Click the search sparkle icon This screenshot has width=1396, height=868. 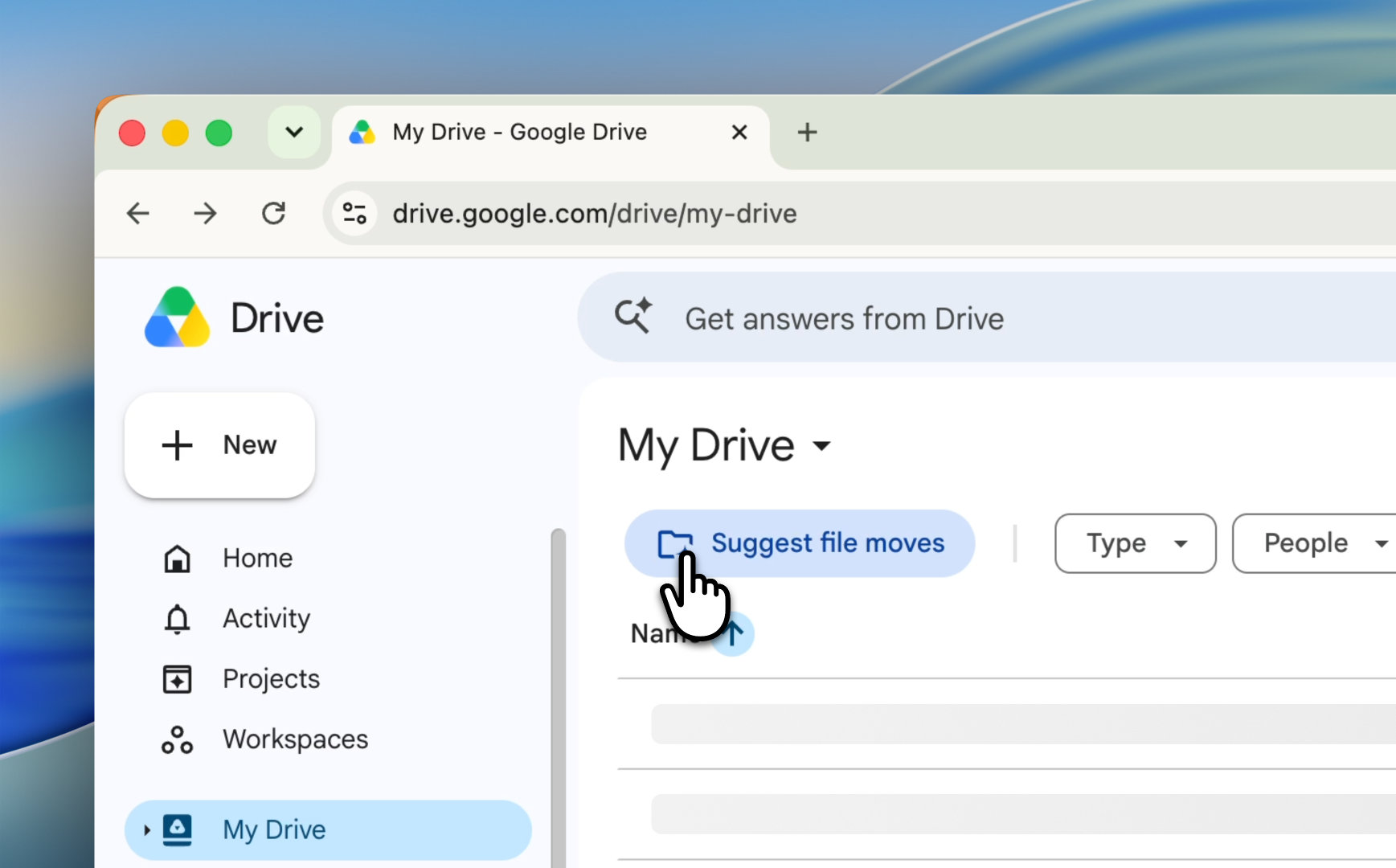click(633, 316)
